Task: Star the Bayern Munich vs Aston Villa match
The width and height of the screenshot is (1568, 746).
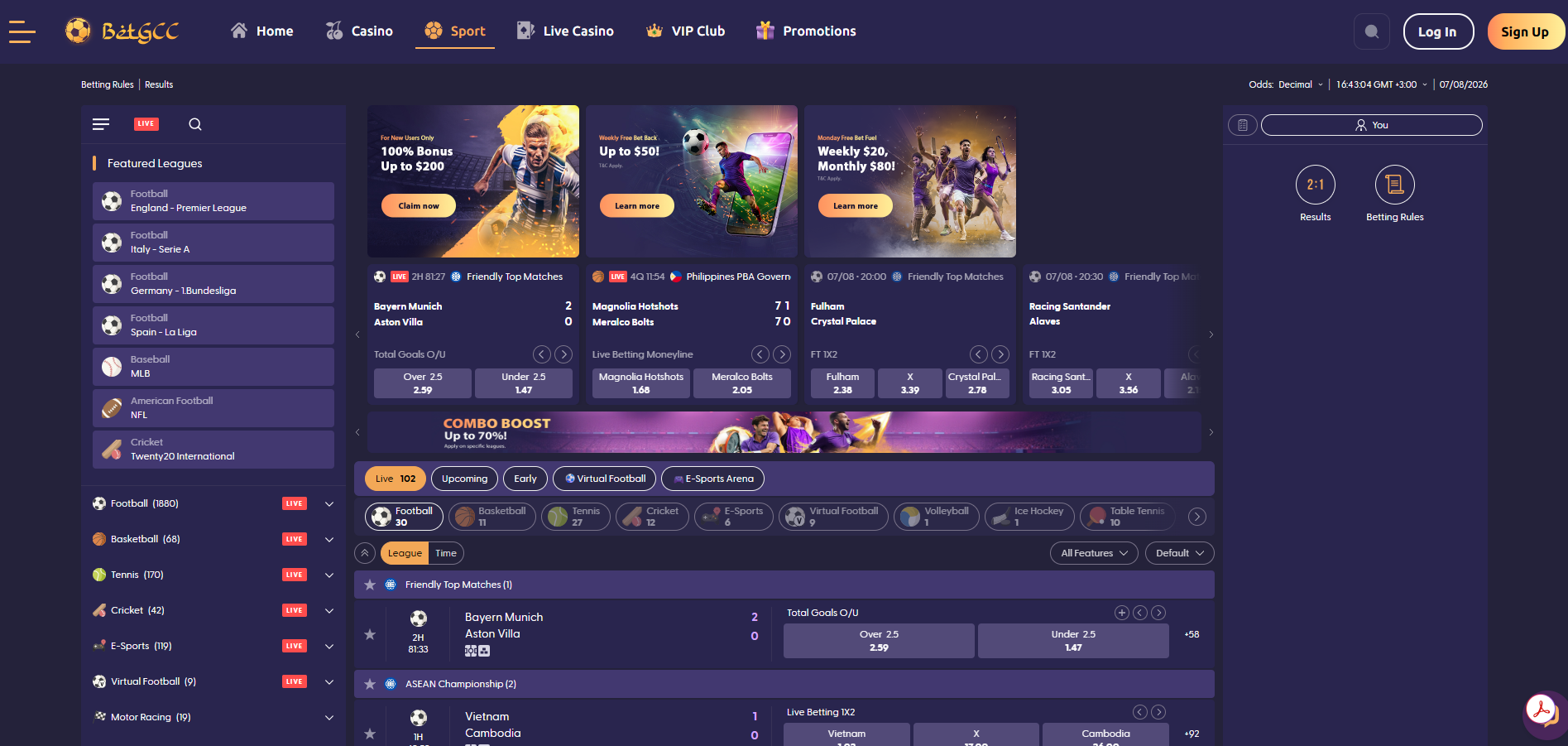Action: click(370, 634)
